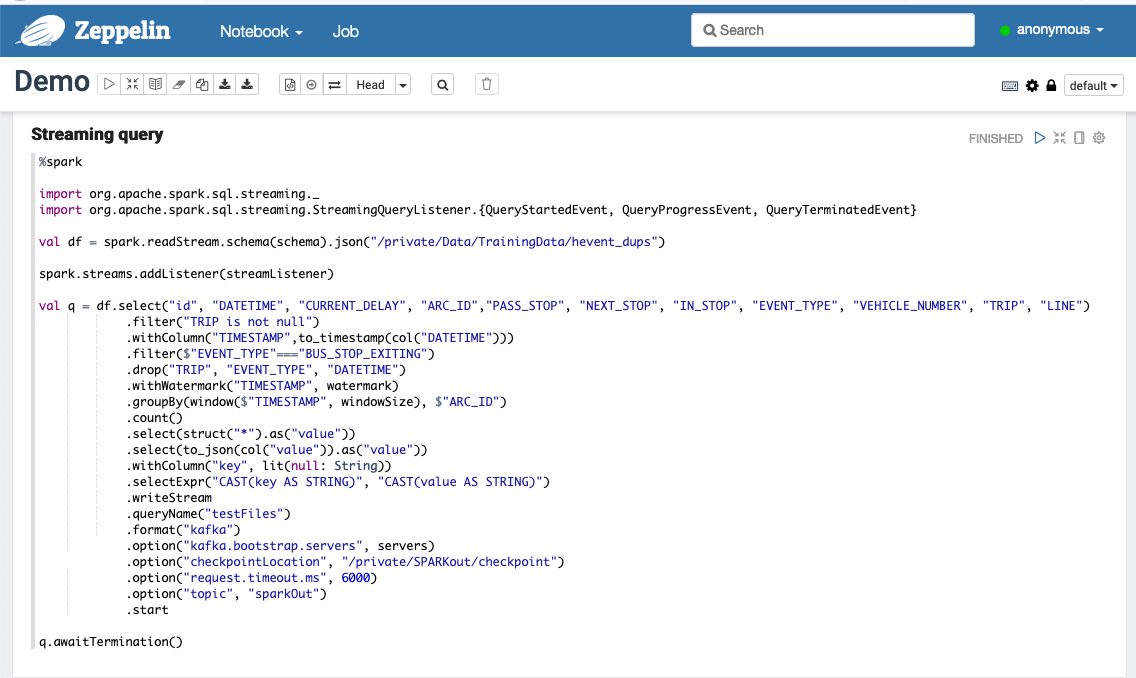Screen dimensions: 1136x678
Task: Show keyboard shortcuts list
Action: pyautogui.click(x=1010, y=85)
